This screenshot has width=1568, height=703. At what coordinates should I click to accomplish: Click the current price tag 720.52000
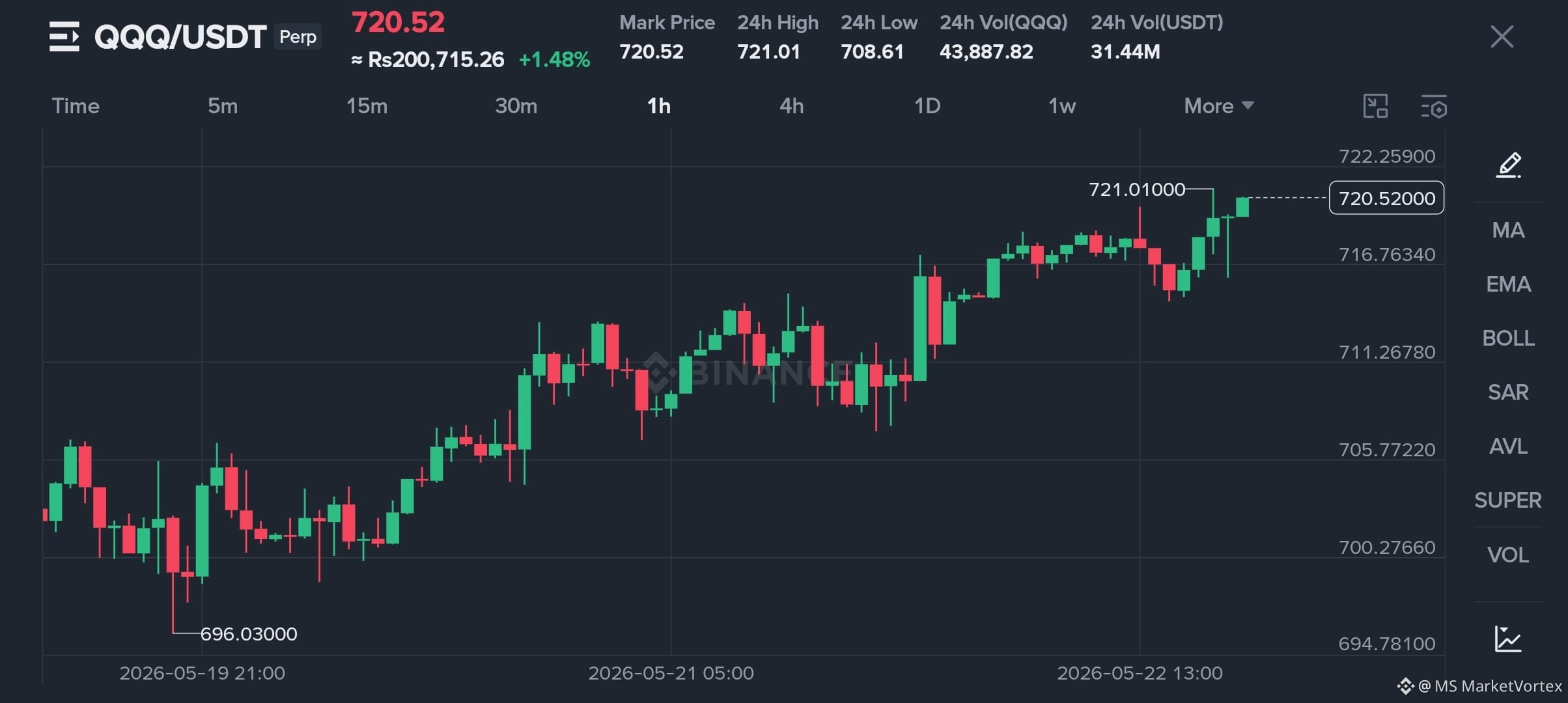point(1386,198)
